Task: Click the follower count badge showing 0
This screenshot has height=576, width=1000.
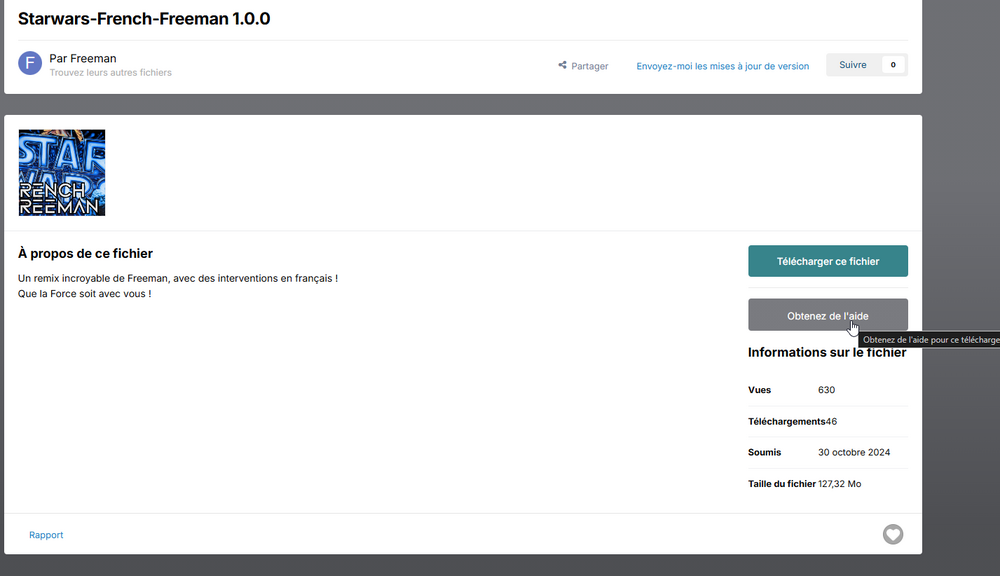Action: pos(892,65)
